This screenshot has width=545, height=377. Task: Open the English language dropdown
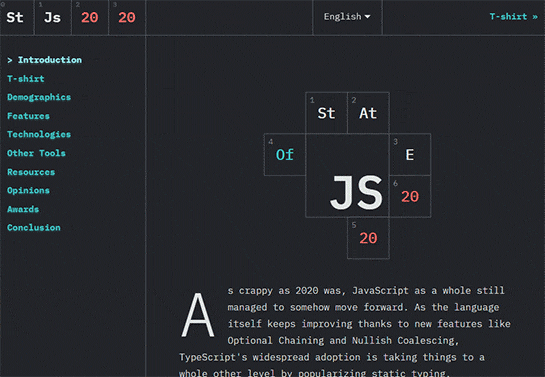pos(347,17)
